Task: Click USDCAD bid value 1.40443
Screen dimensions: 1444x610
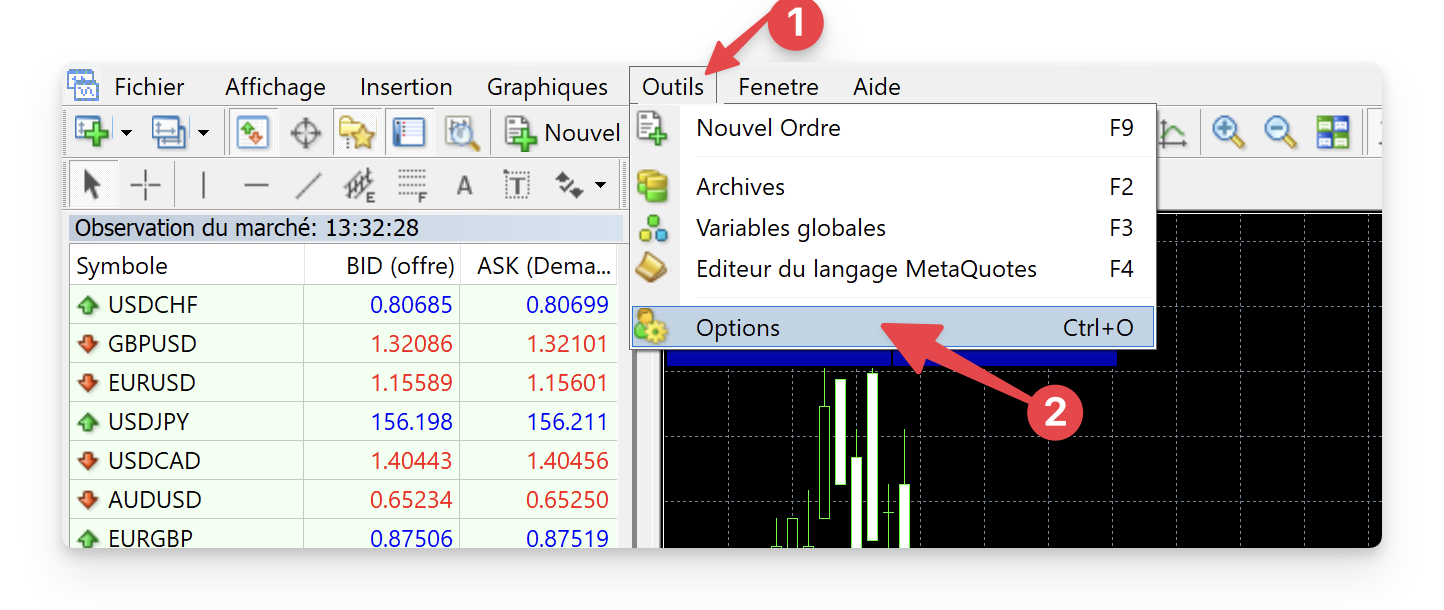Action: coord(411,461)
